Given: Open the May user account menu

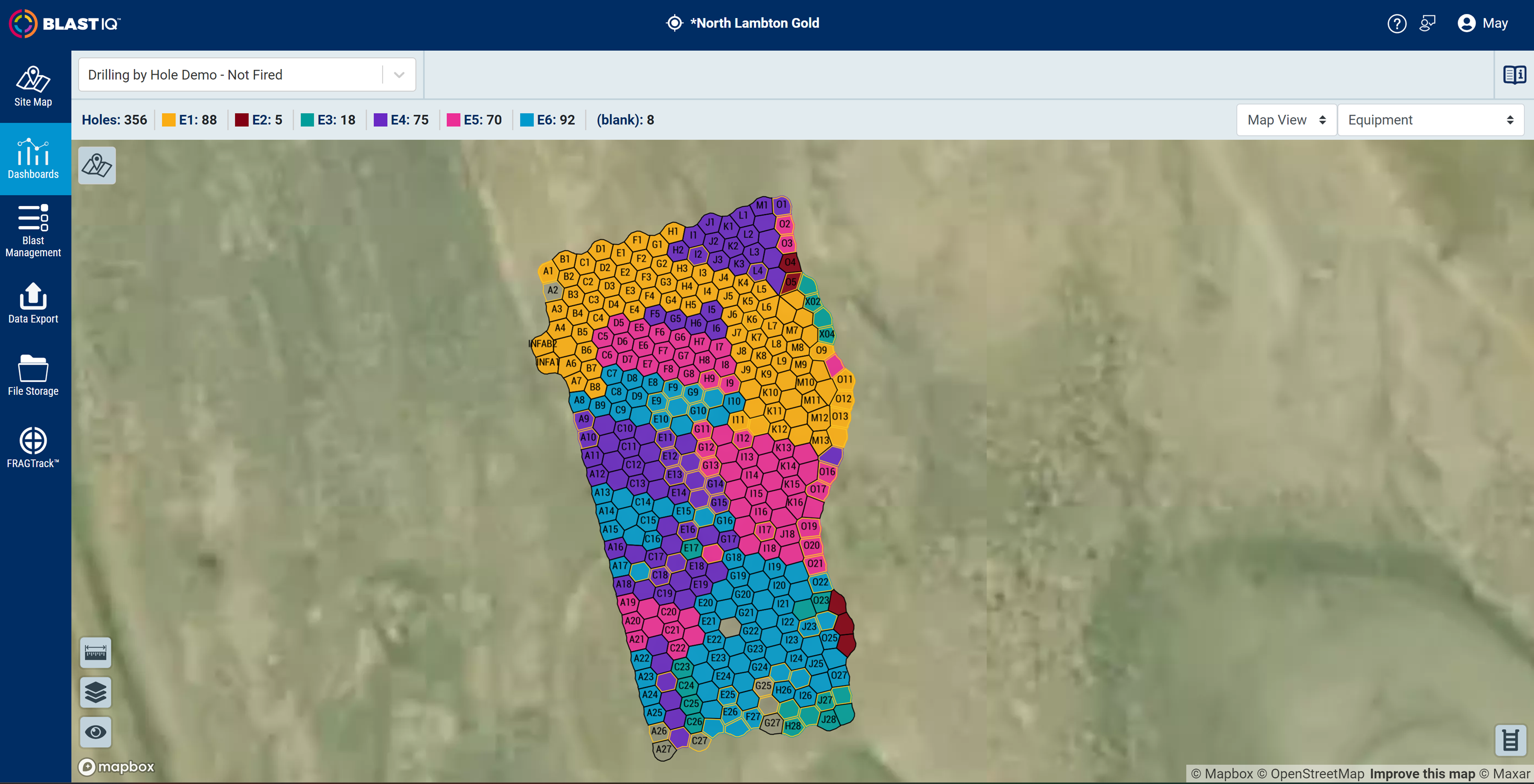Looking at the screenshot, I should click(1483, 23).
